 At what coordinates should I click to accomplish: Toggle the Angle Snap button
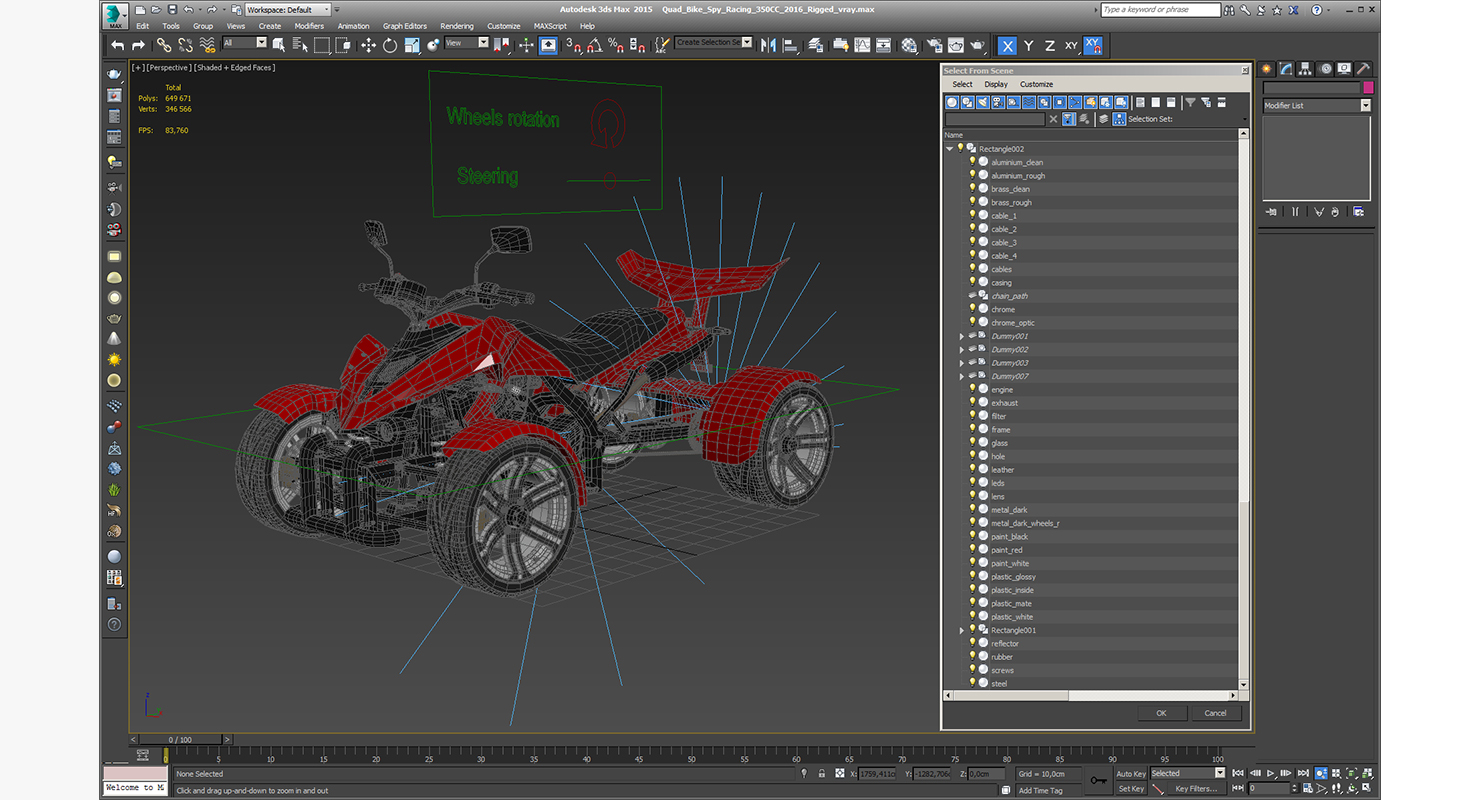coord(595,45)
